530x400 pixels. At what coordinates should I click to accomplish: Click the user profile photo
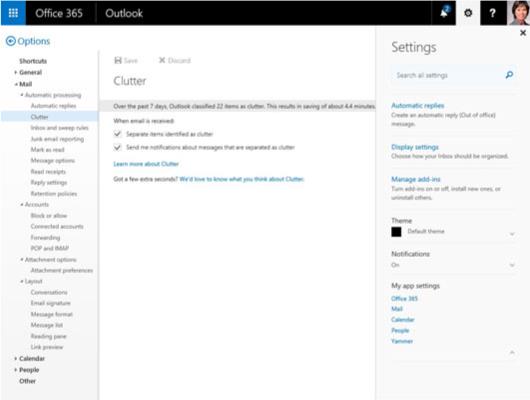(518, 13)
